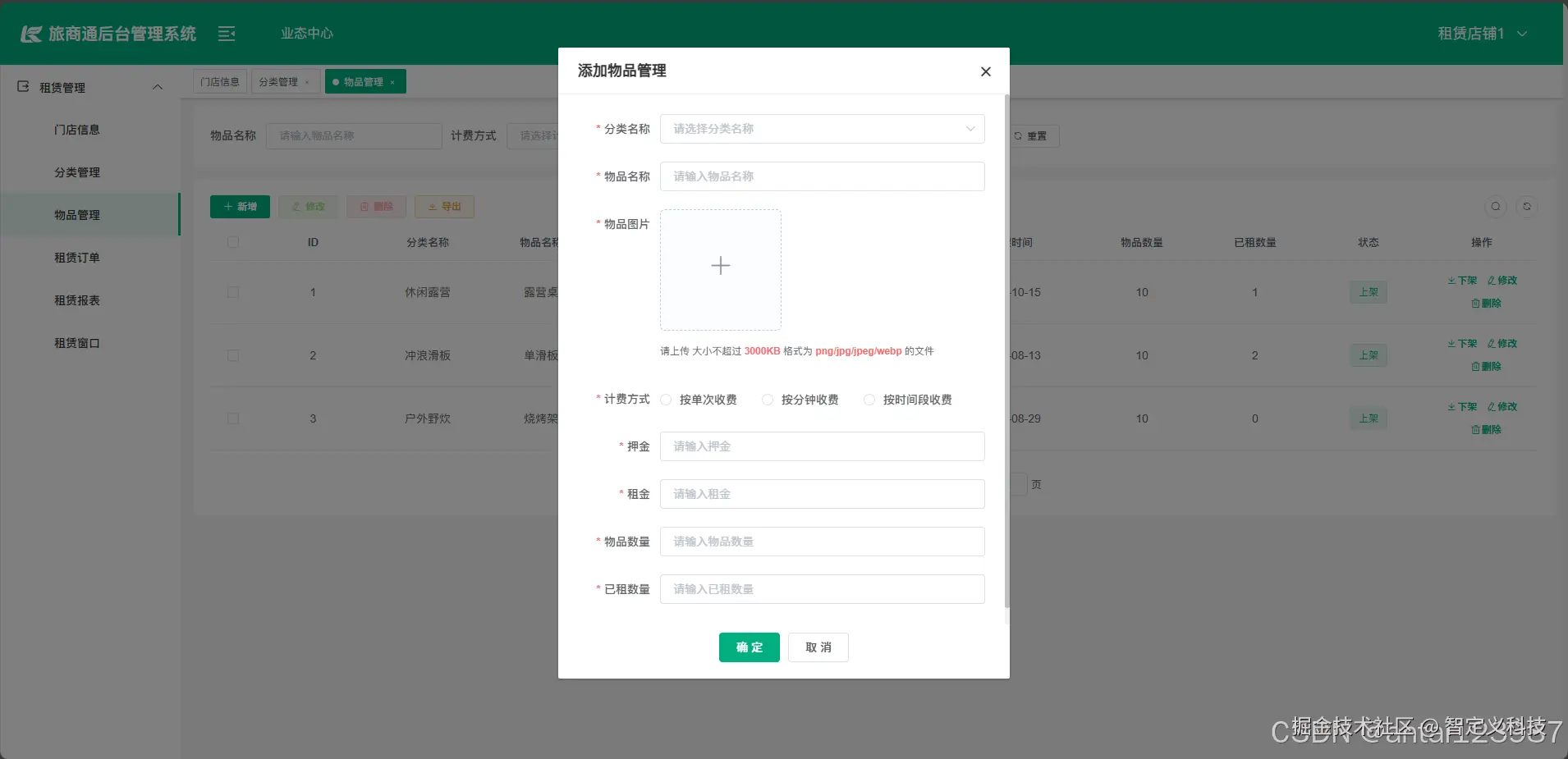Select the 按时间段收费 radio option
The image size is (1568, 759).
click(869, 400)
